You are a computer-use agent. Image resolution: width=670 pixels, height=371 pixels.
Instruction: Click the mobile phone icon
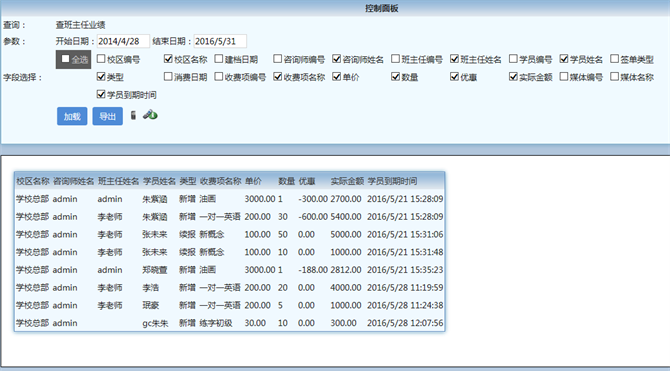click(x=133, y=115)
